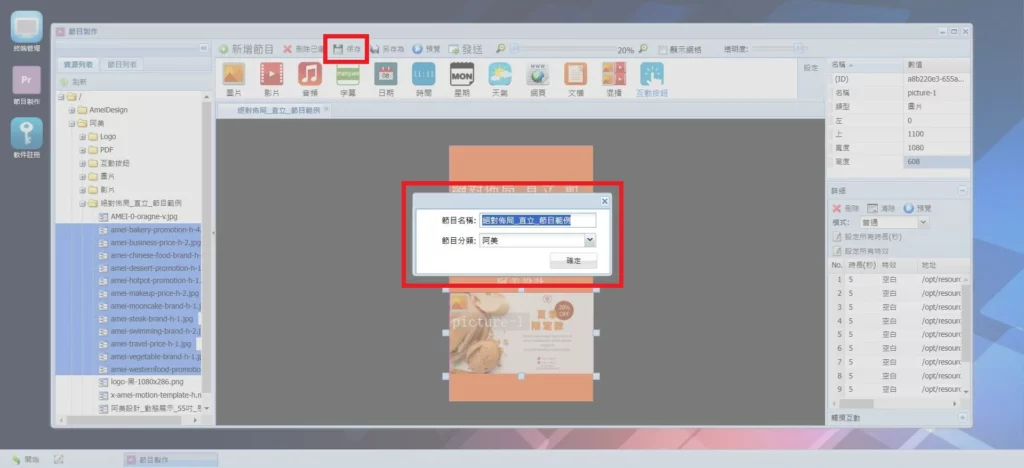The width and height of the screenshot is (1024, 468).
Task: Switch to the 節目列表 tab
Action: [x=124, y=64]
